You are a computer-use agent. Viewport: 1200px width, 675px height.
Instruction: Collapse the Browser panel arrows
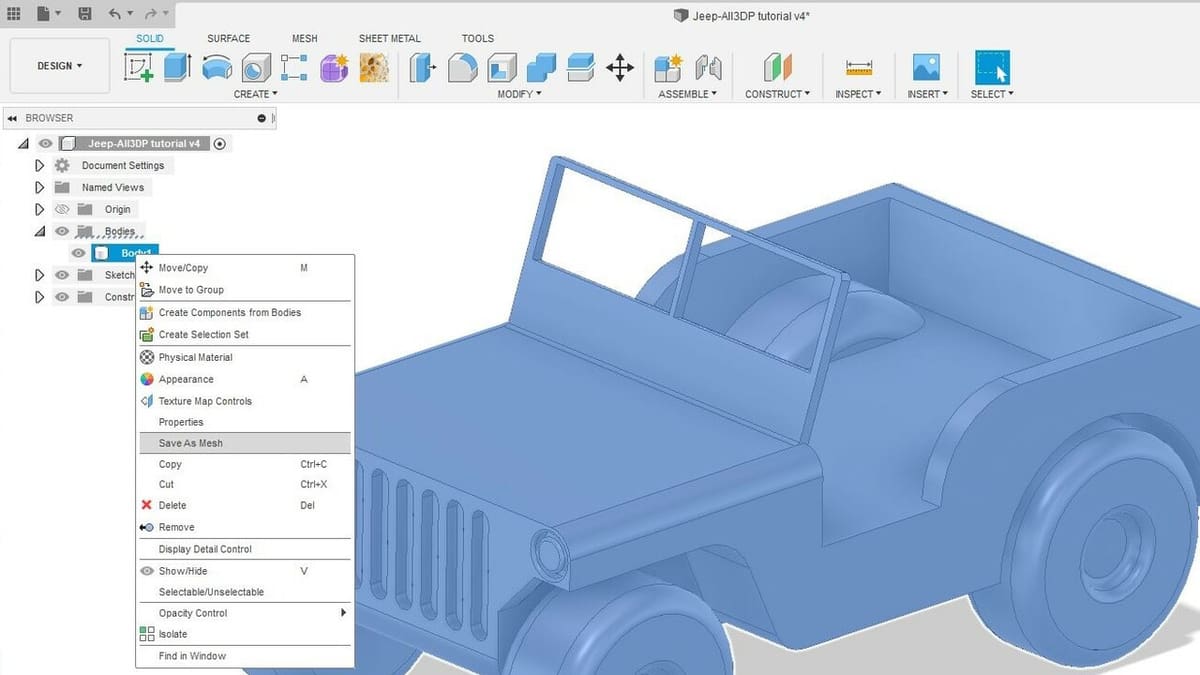[12, 118]
